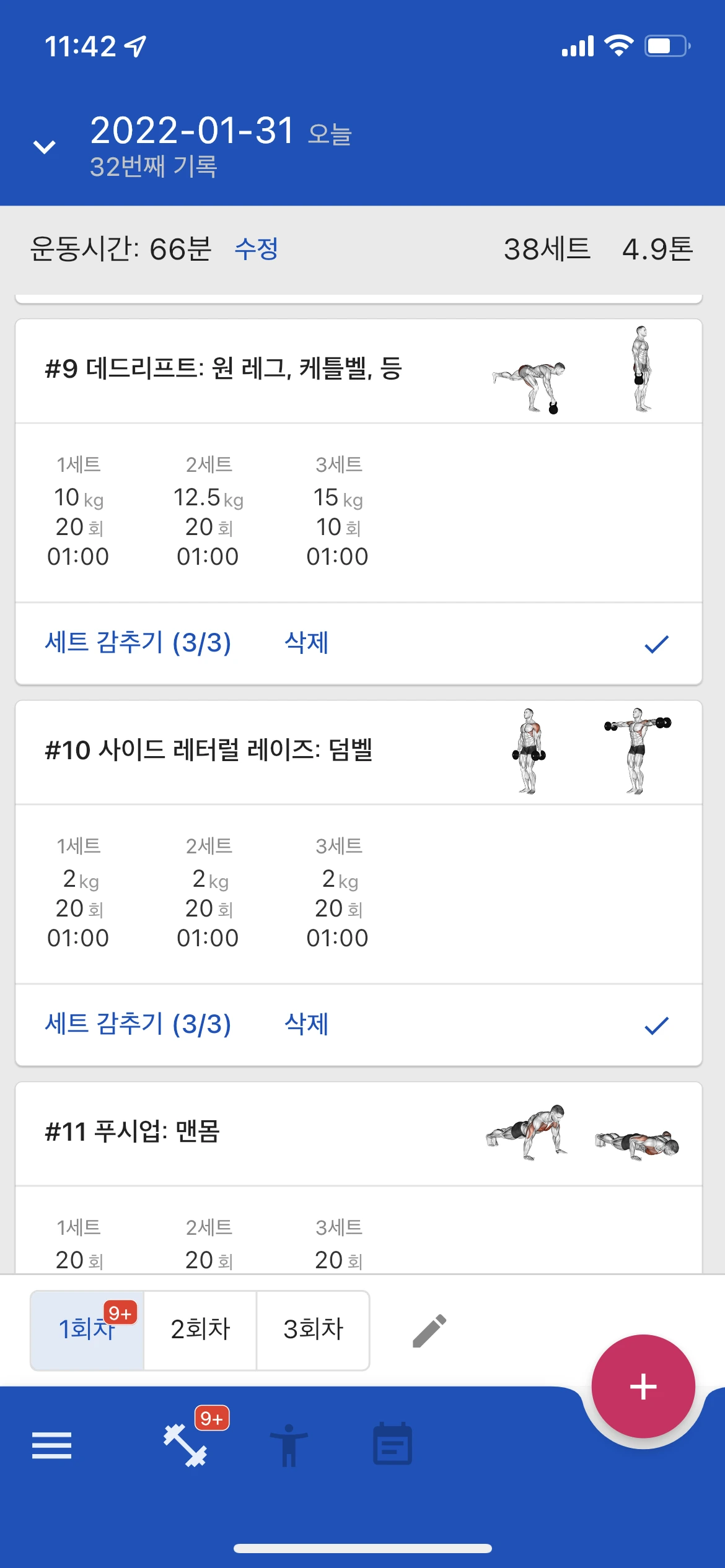Switch to the 2회차 tab
The width and height of the screenshot is (725, 1568).
coord(200,1330)
